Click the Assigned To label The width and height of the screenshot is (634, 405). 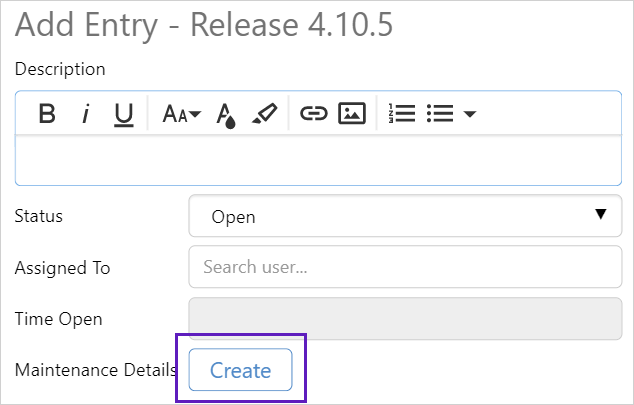tap(62, 268)
